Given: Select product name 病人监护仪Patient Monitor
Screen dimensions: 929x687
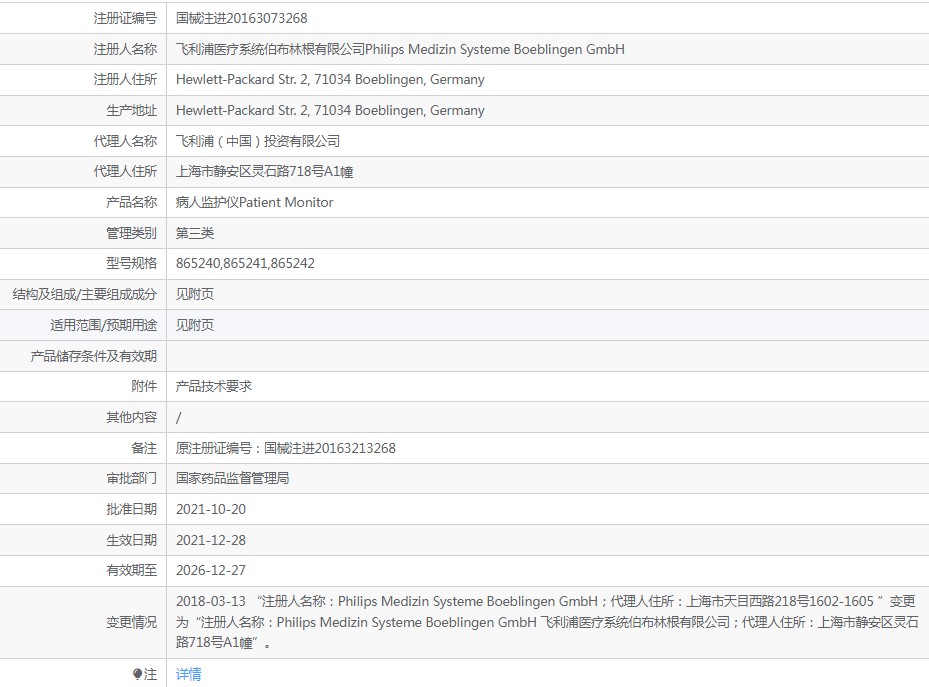Looking at the screenshot, I should coord(254,203).
